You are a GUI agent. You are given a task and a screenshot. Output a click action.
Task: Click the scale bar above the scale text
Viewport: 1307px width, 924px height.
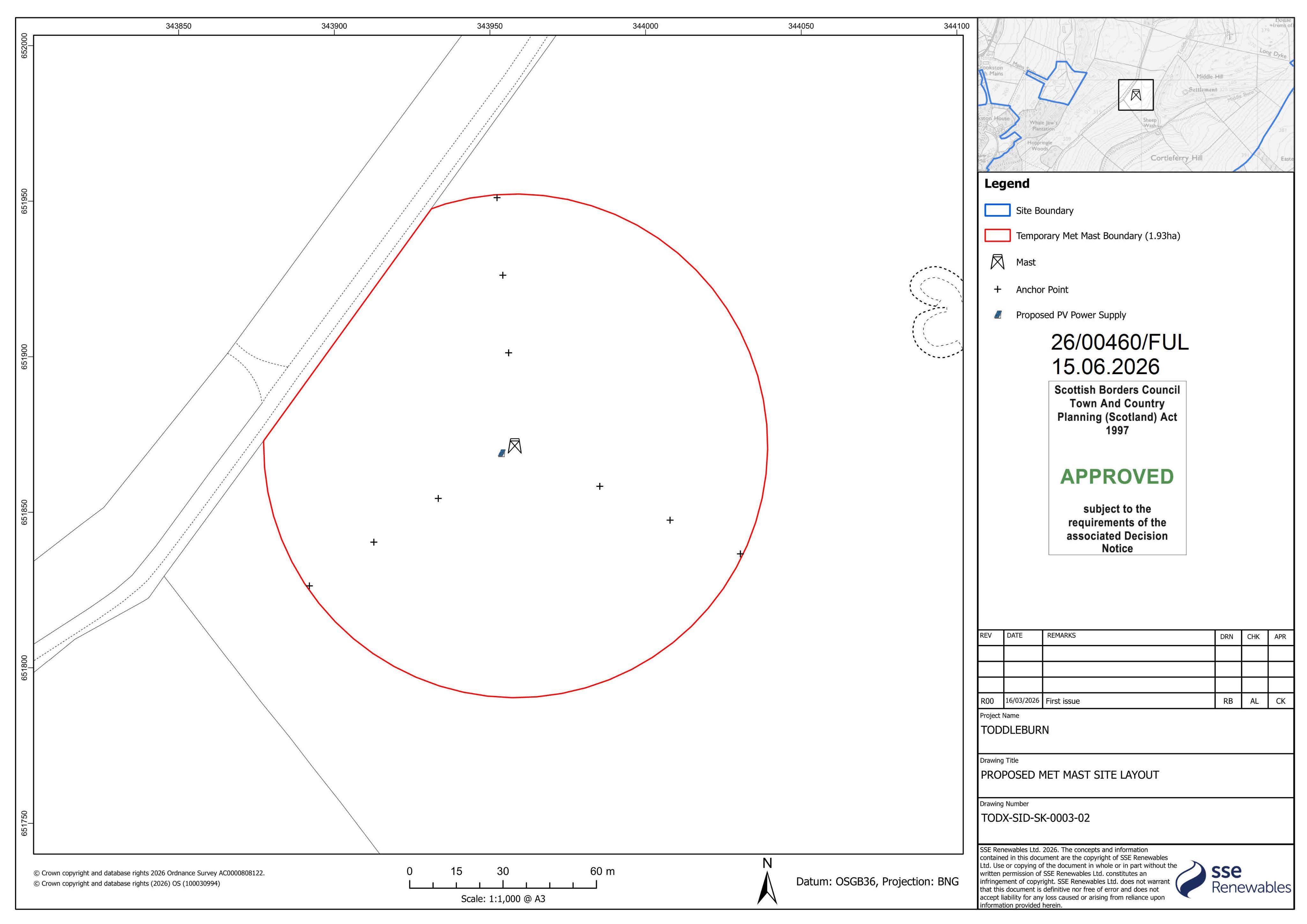(x=503, y=884)
